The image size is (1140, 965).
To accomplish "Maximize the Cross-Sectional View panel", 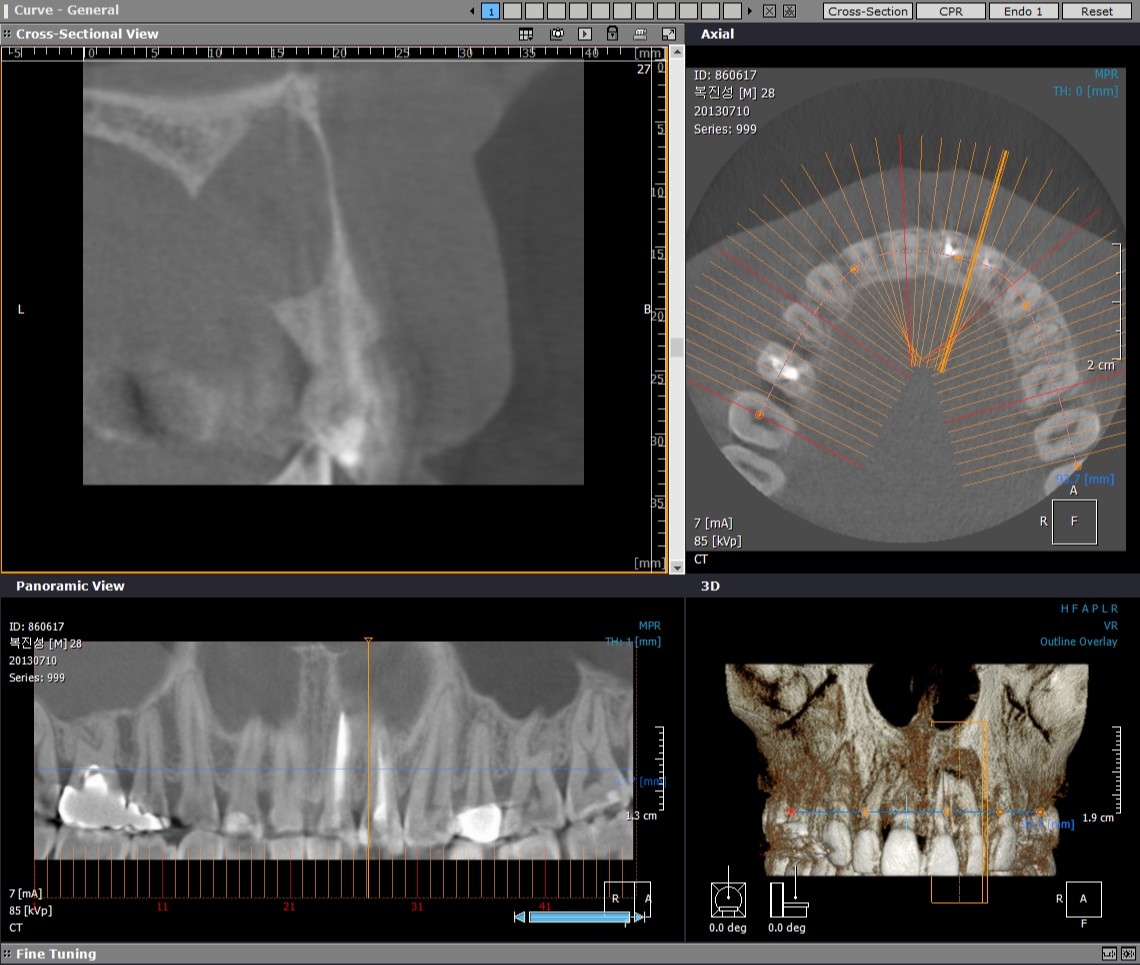I will tap(668, 34).
